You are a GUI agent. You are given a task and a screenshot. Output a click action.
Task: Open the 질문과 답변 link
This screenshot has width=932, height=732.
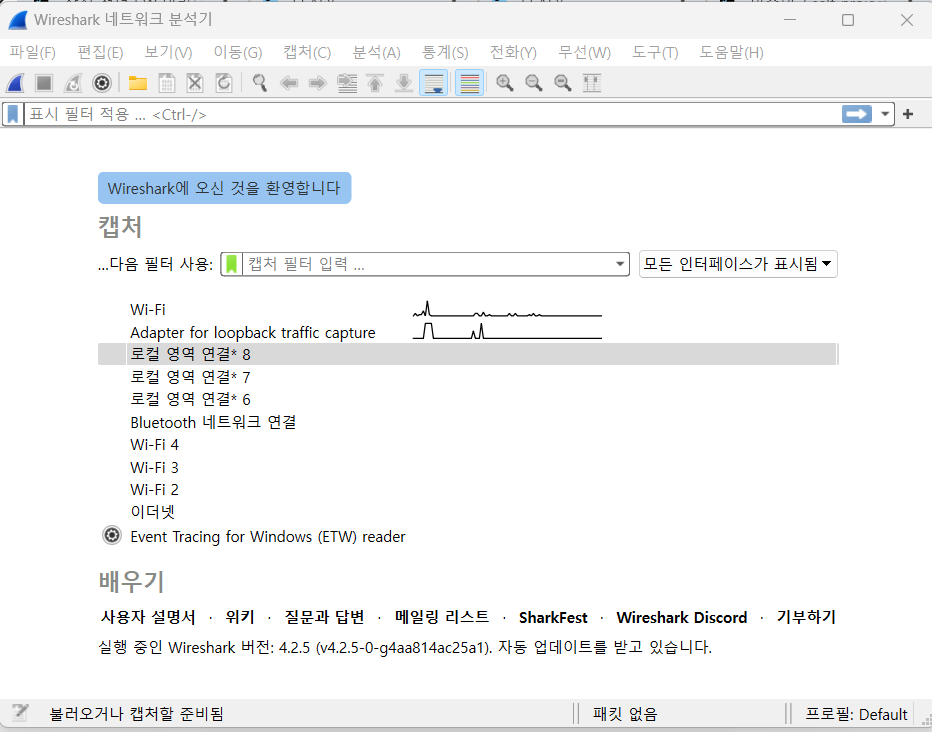point(324,617)
